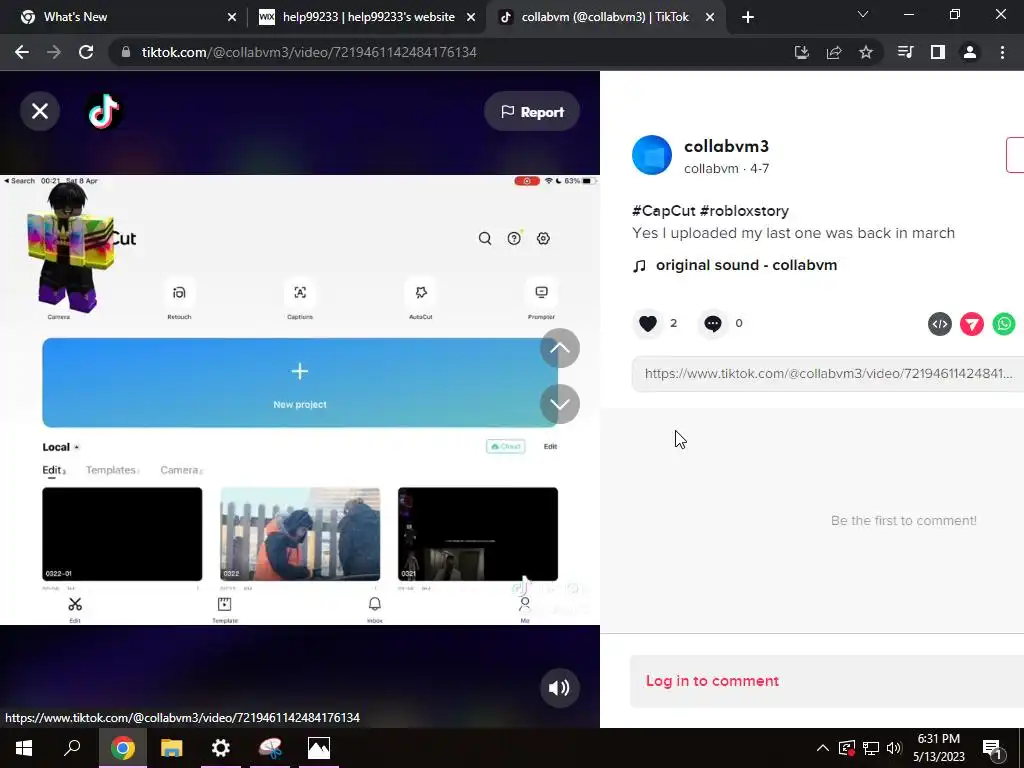This screenshot has width=1024, height=768.
Task: Share to WhatsApp icon
Action: click(1004, 324)
